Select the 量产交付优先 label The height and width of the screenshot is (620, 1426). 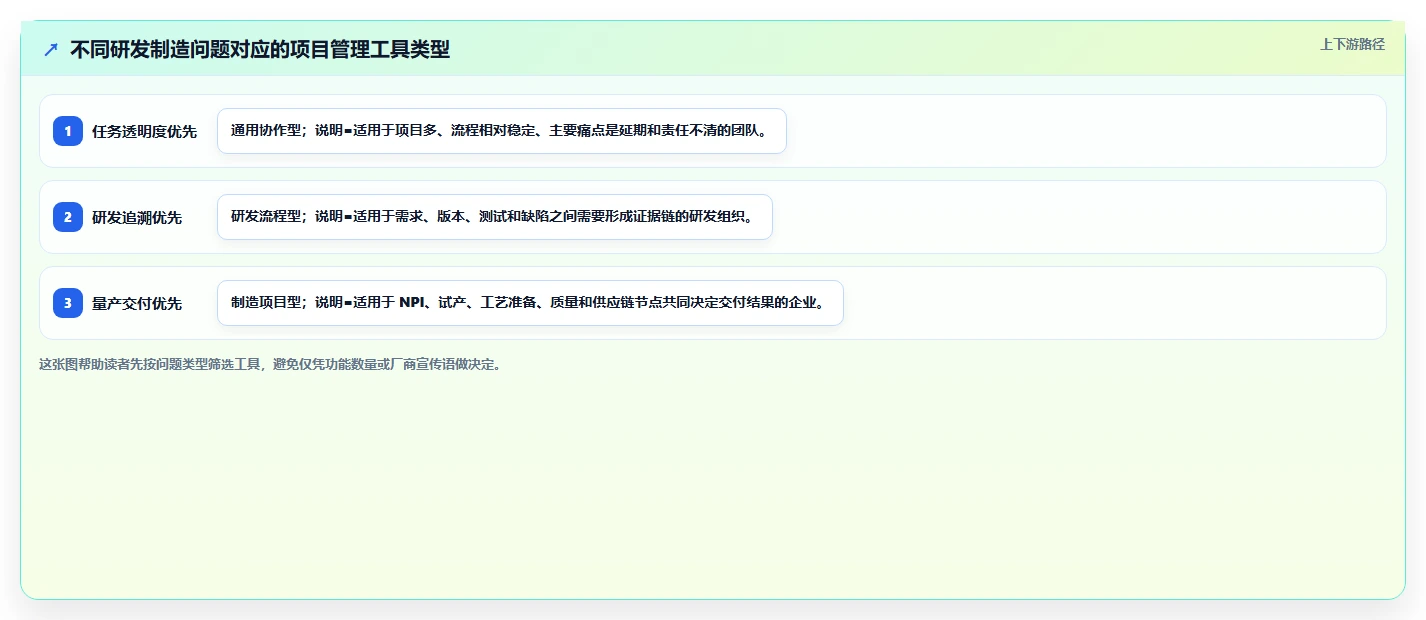coord(137,304)
